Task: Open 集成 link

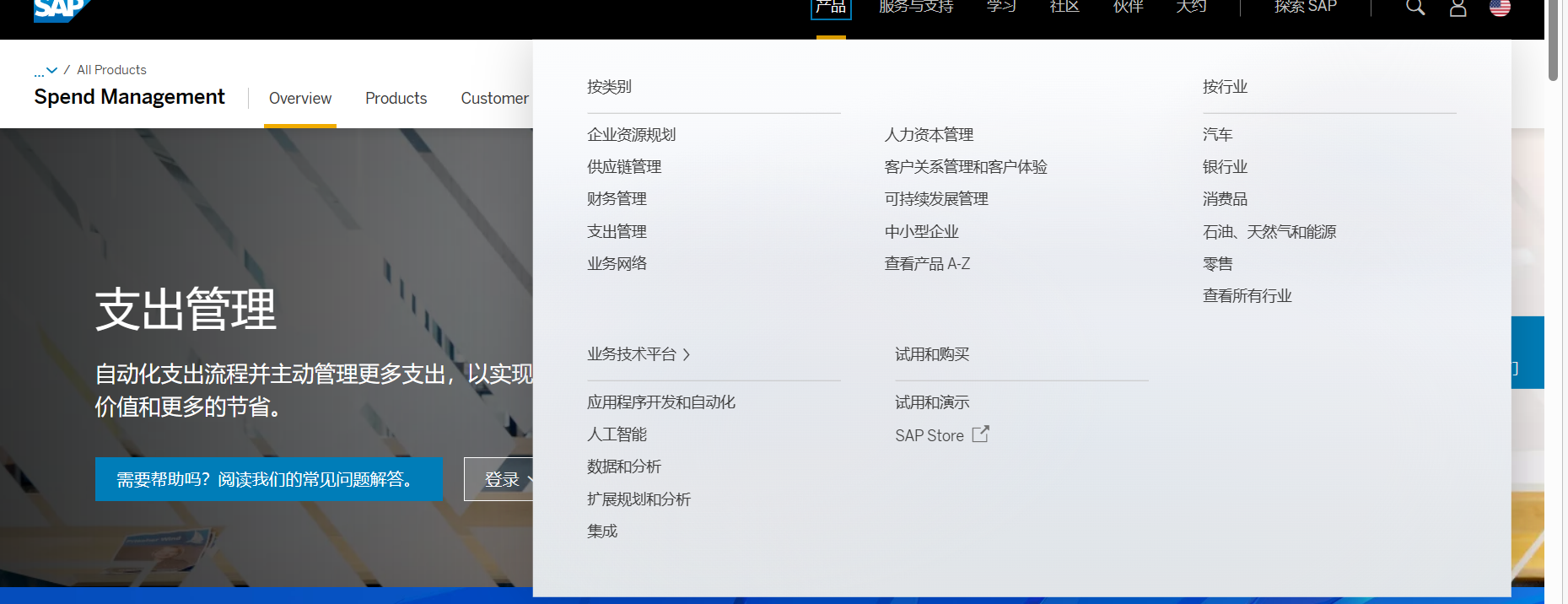Action: 602,531
